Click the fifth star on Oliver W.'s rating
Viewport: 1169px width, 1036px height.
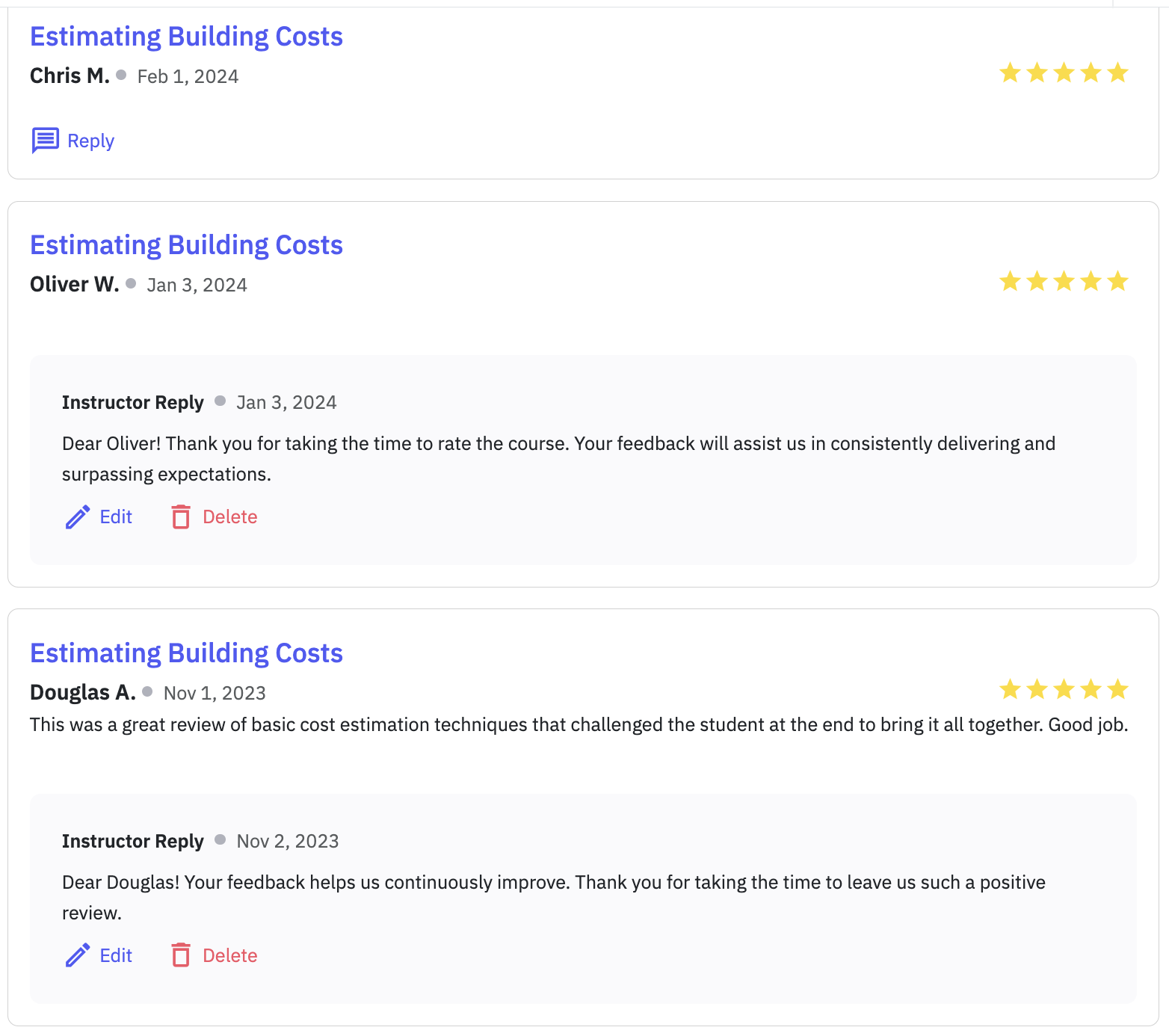[x=1117, y=281]
